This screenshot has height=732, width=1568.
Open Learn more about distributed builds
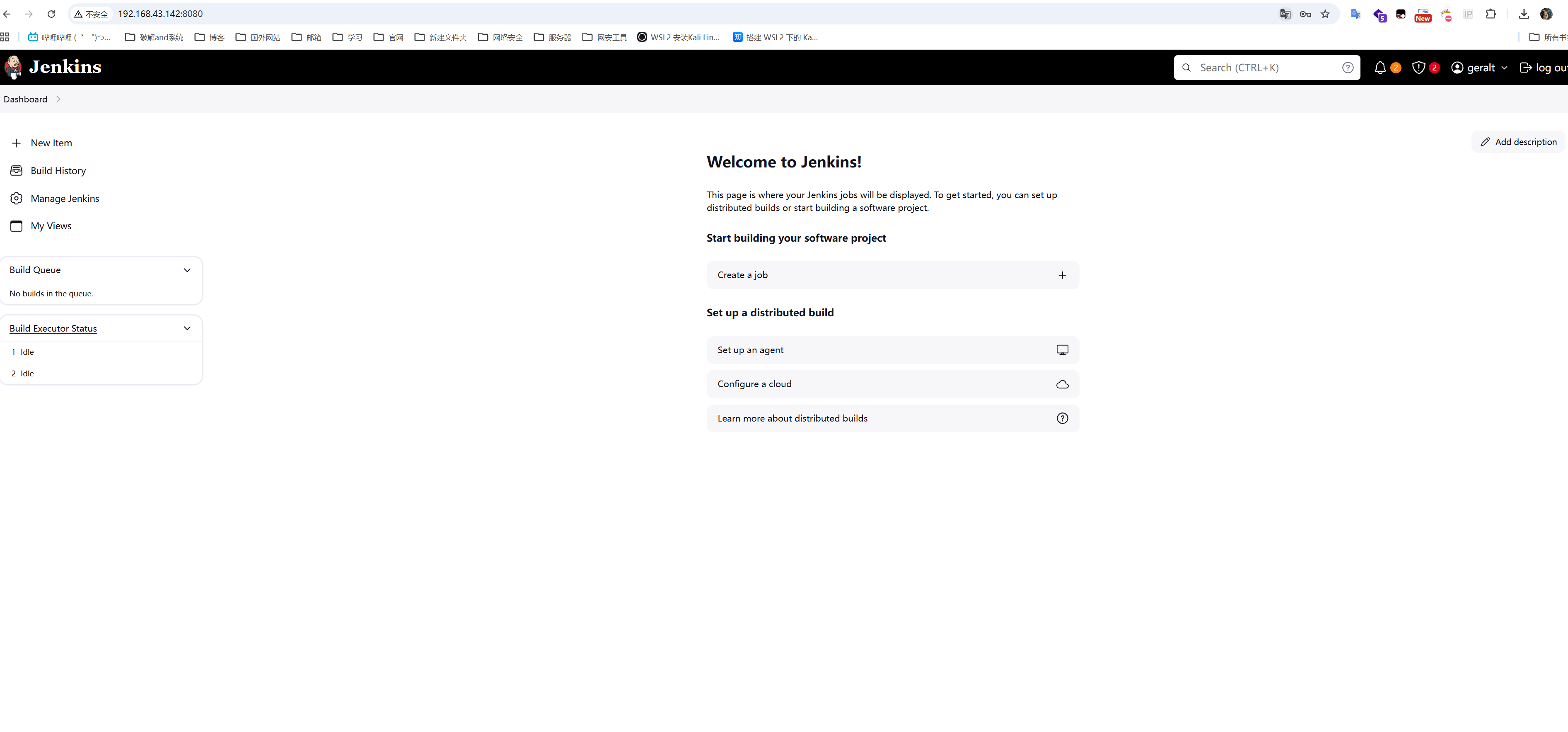[x=892, y=418]
